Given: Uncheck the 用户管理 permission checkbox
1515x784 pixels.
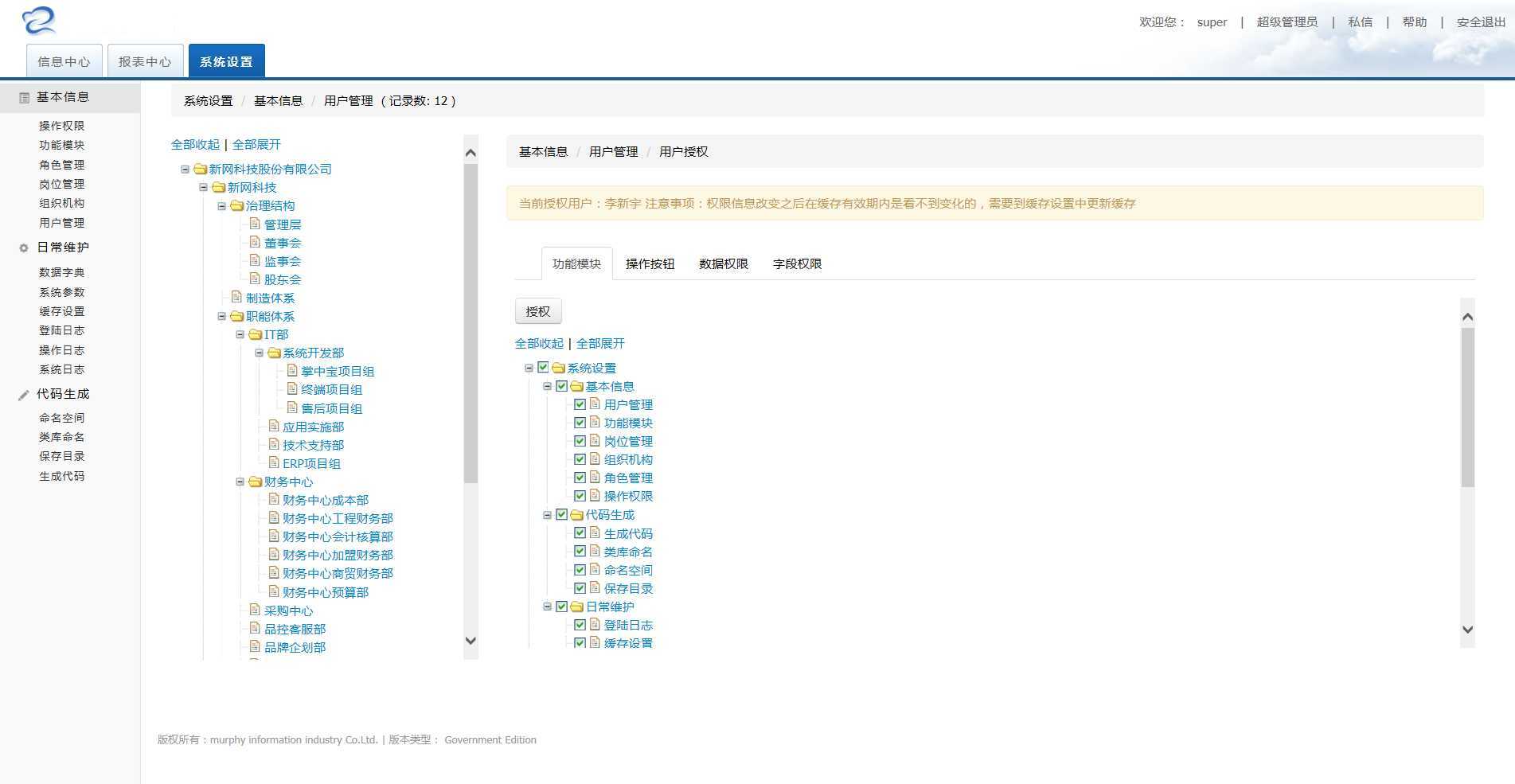Looking at the screenshot, I should point(580,404).
